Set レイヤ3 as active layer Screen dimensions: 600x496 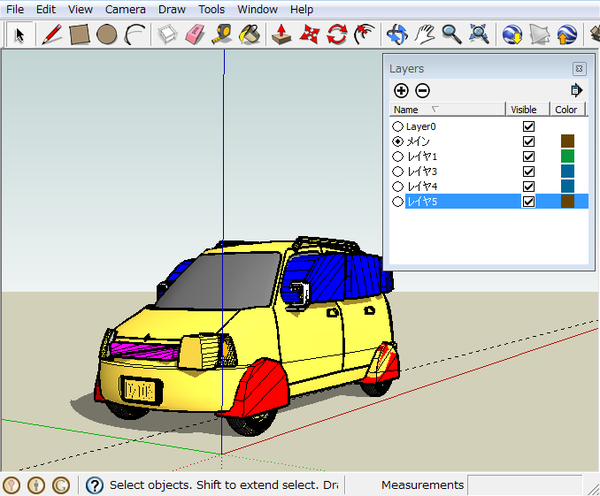398,171
